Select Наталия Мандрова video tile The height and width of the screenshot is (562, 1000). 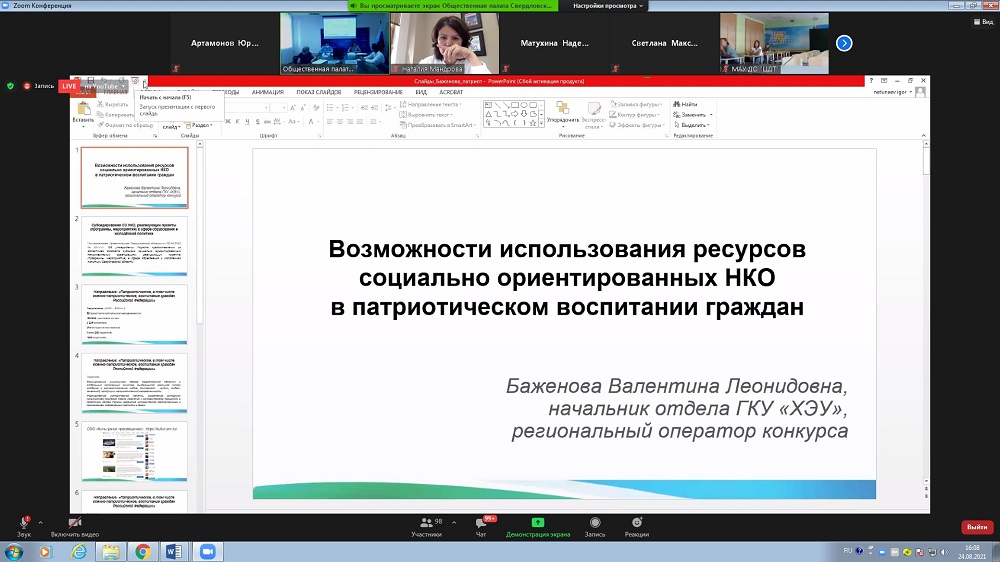coord(445,43)
